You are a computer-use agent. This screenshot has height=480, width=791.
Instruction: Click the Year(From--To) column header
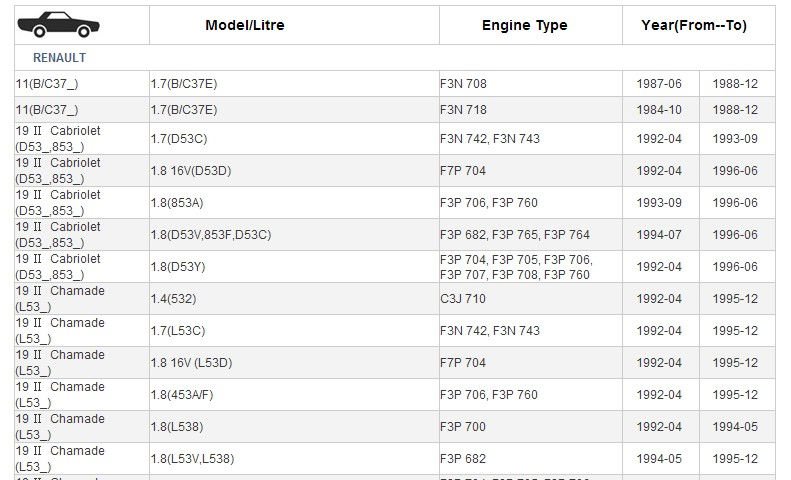(698, 25)
